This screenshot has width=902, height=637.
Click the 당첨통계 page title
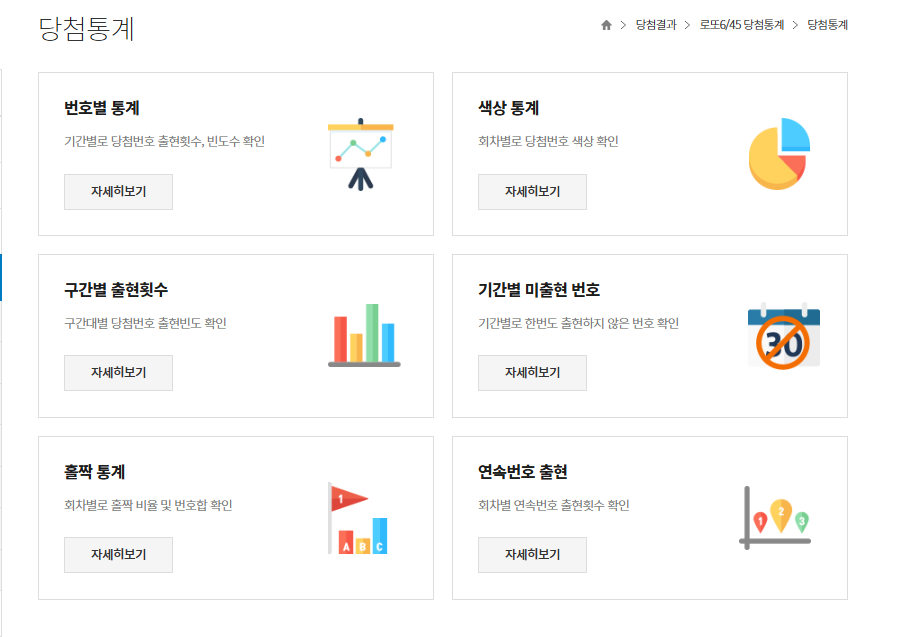pos(87,29)
